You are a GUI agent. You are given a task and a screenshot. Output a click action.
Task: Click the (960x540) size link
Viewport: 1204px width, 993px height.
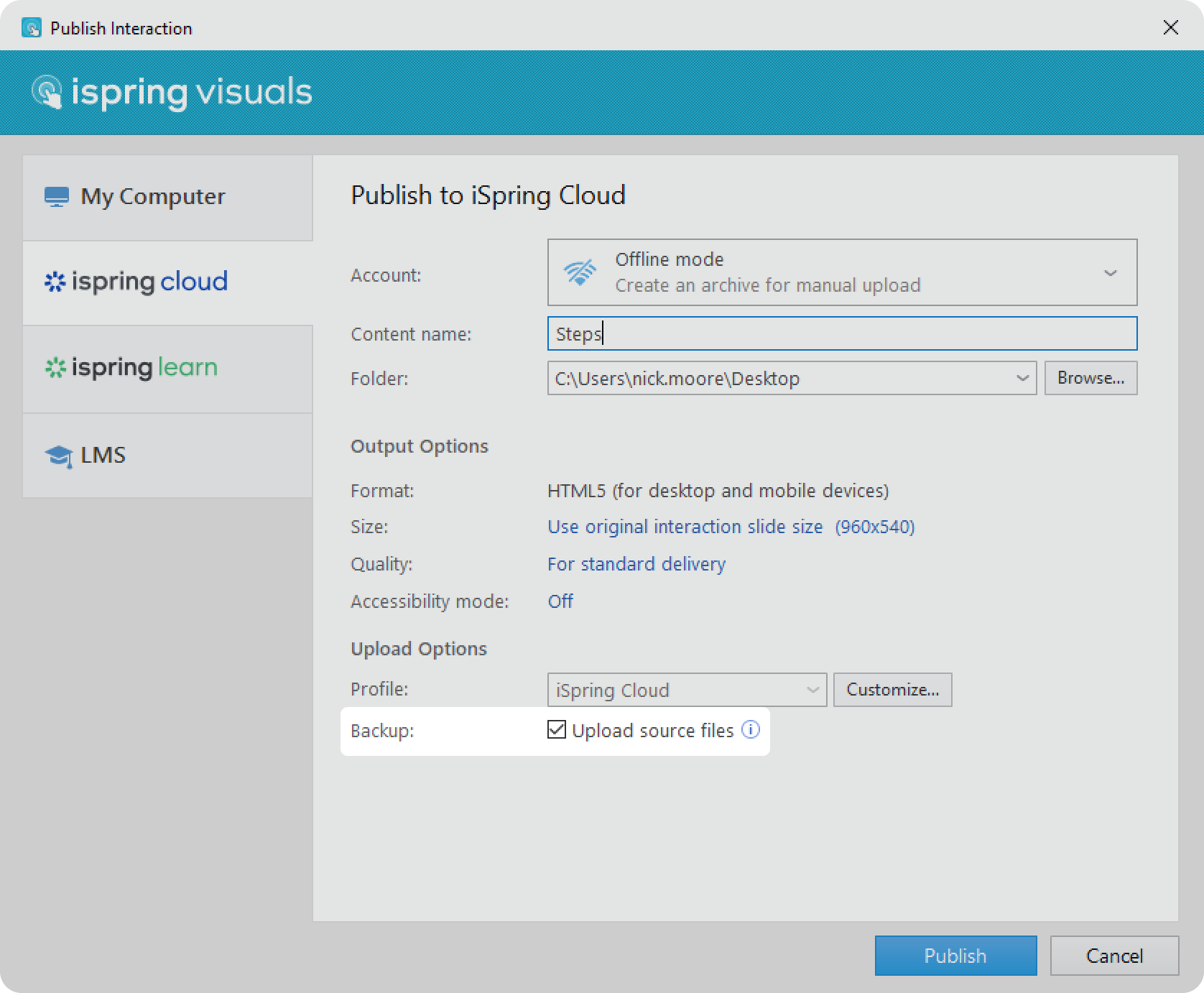[x=874, y=527]
